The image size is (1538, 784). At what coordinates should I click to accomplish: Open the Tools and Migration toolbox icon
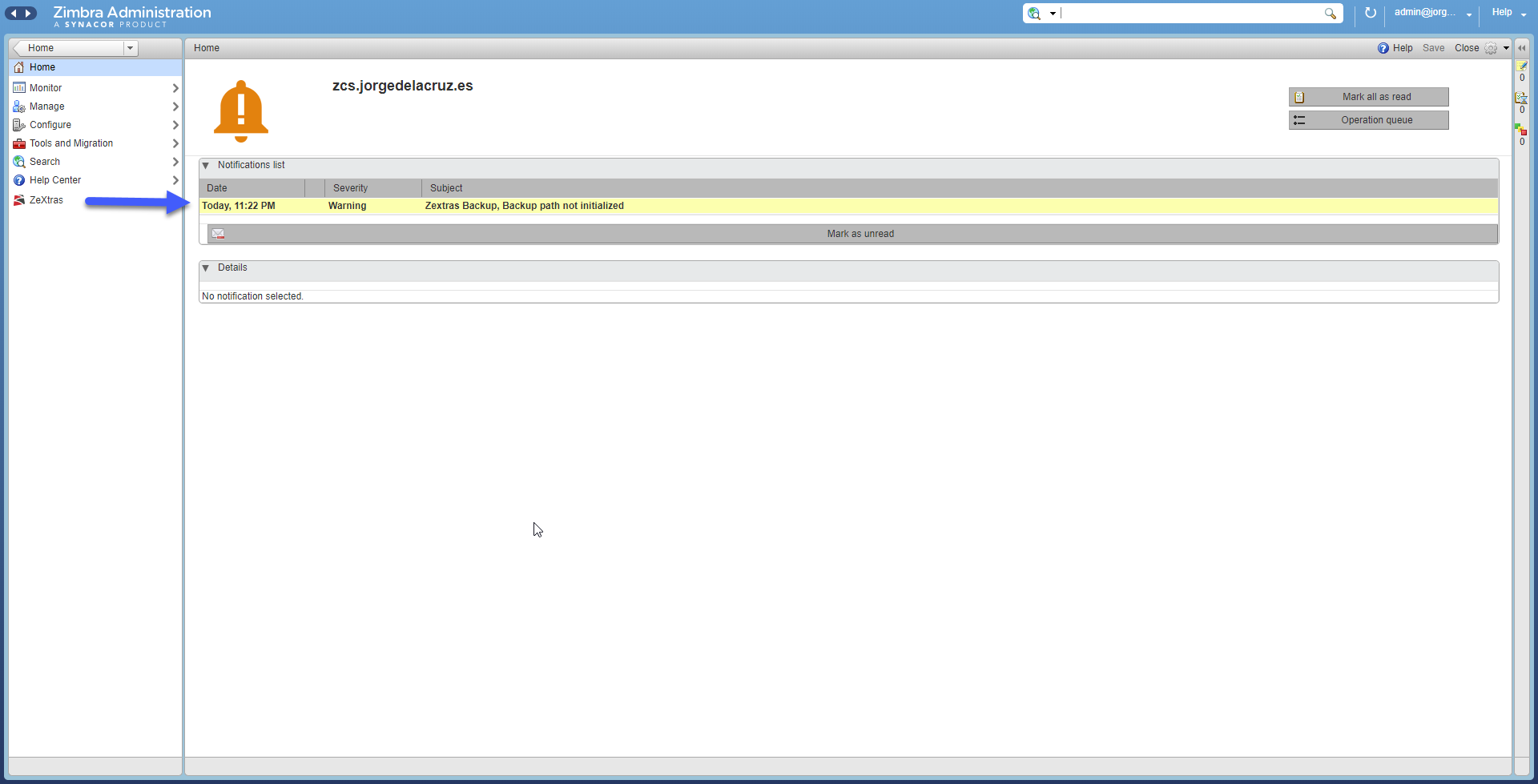tap(19, 143)
